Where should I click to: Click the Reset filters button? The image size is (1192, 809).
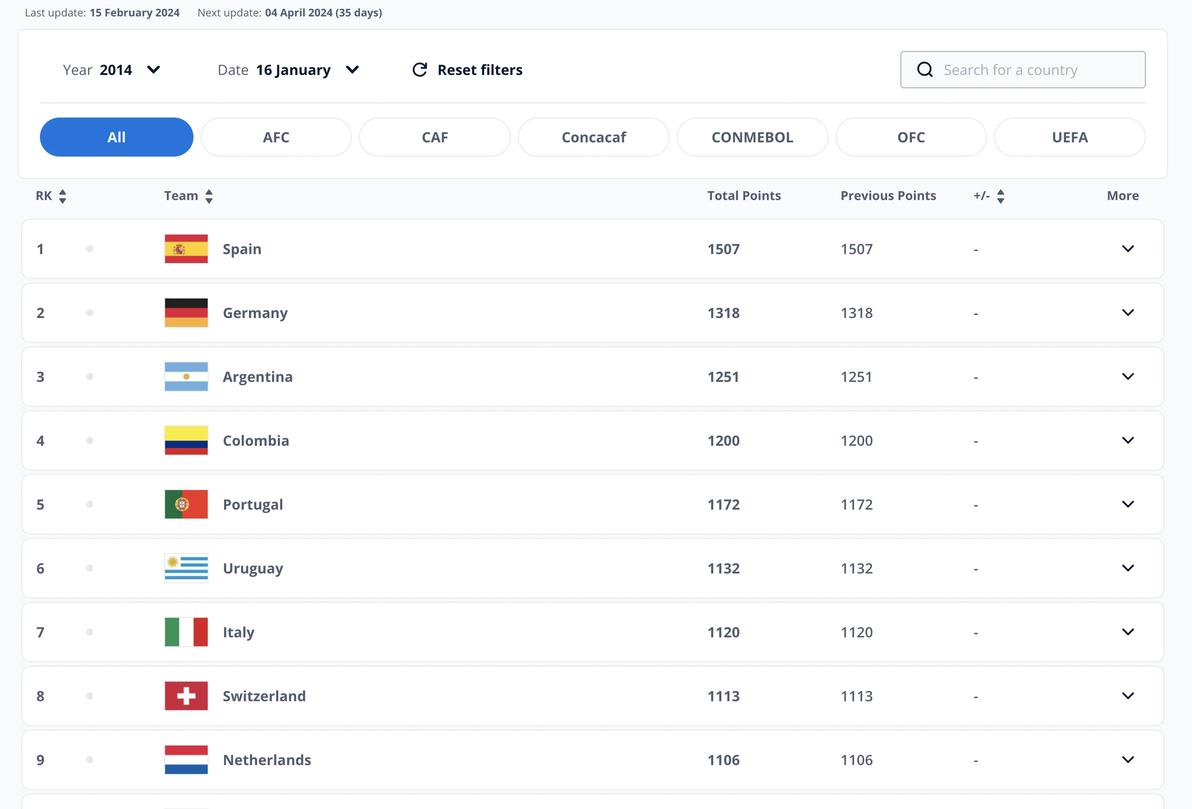[467, 70]
